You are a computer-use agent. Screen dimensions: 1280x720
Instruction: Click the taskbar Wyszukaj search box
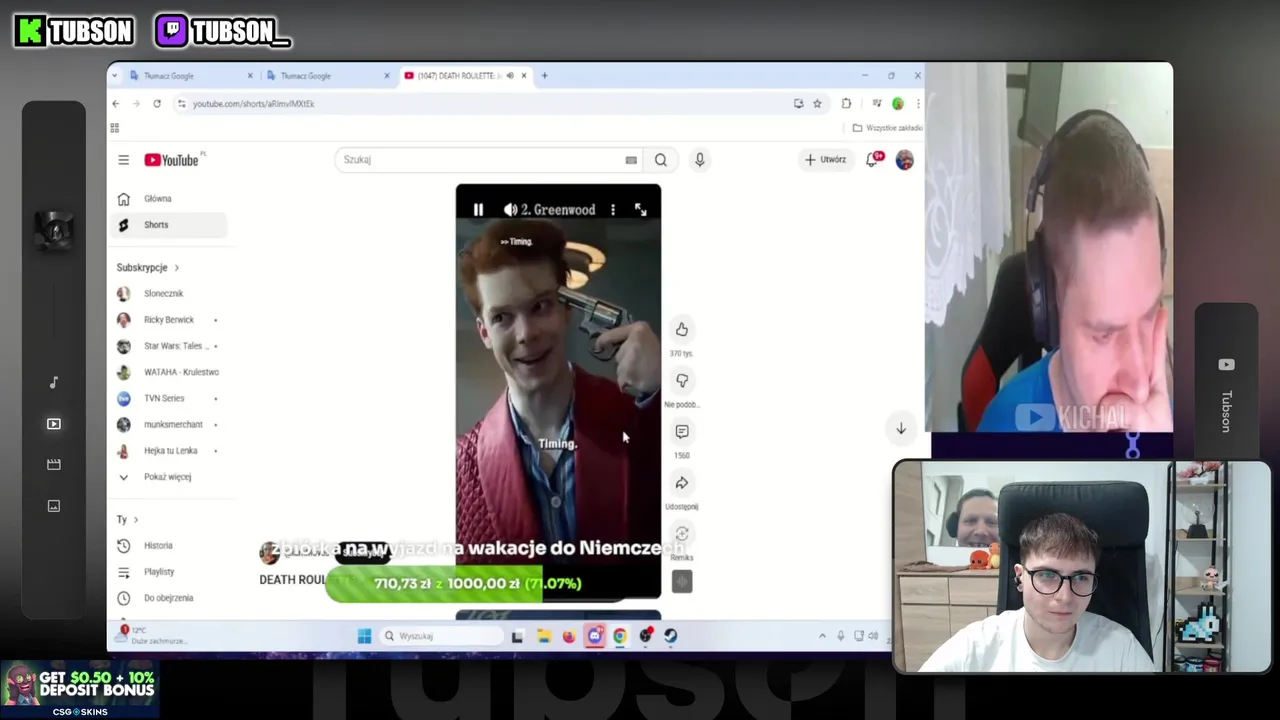point(442,636)
